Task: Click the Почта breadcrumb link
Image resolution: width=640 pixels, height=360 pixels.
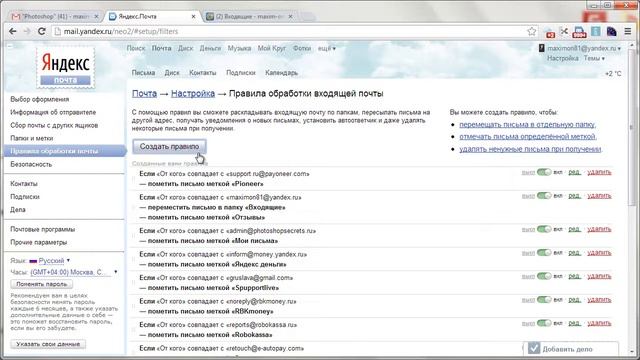Action: [x=144, y=93]
